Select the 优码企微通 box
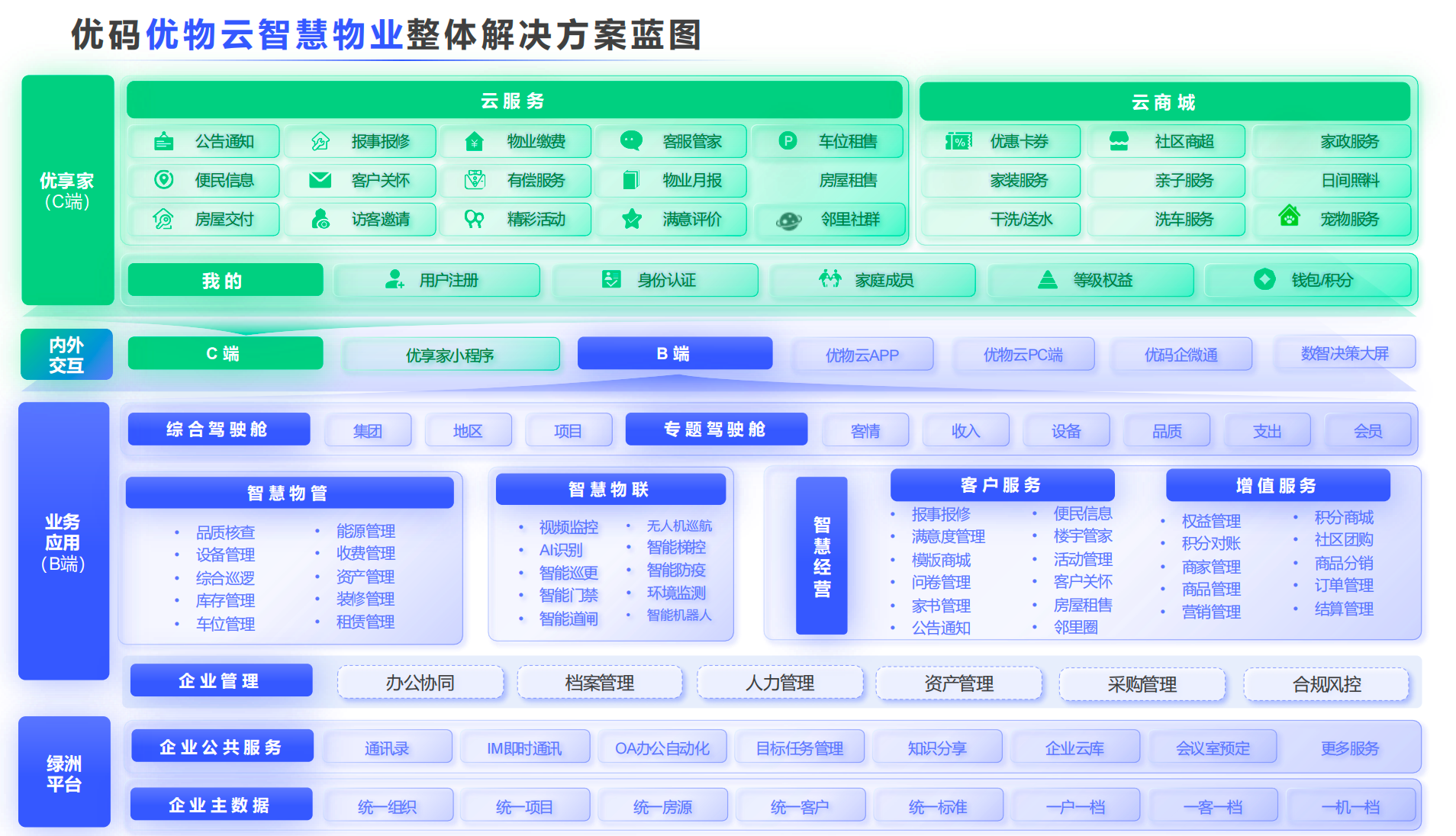The width and height of the screenshot is (1456, 836). pos(1182,355)
